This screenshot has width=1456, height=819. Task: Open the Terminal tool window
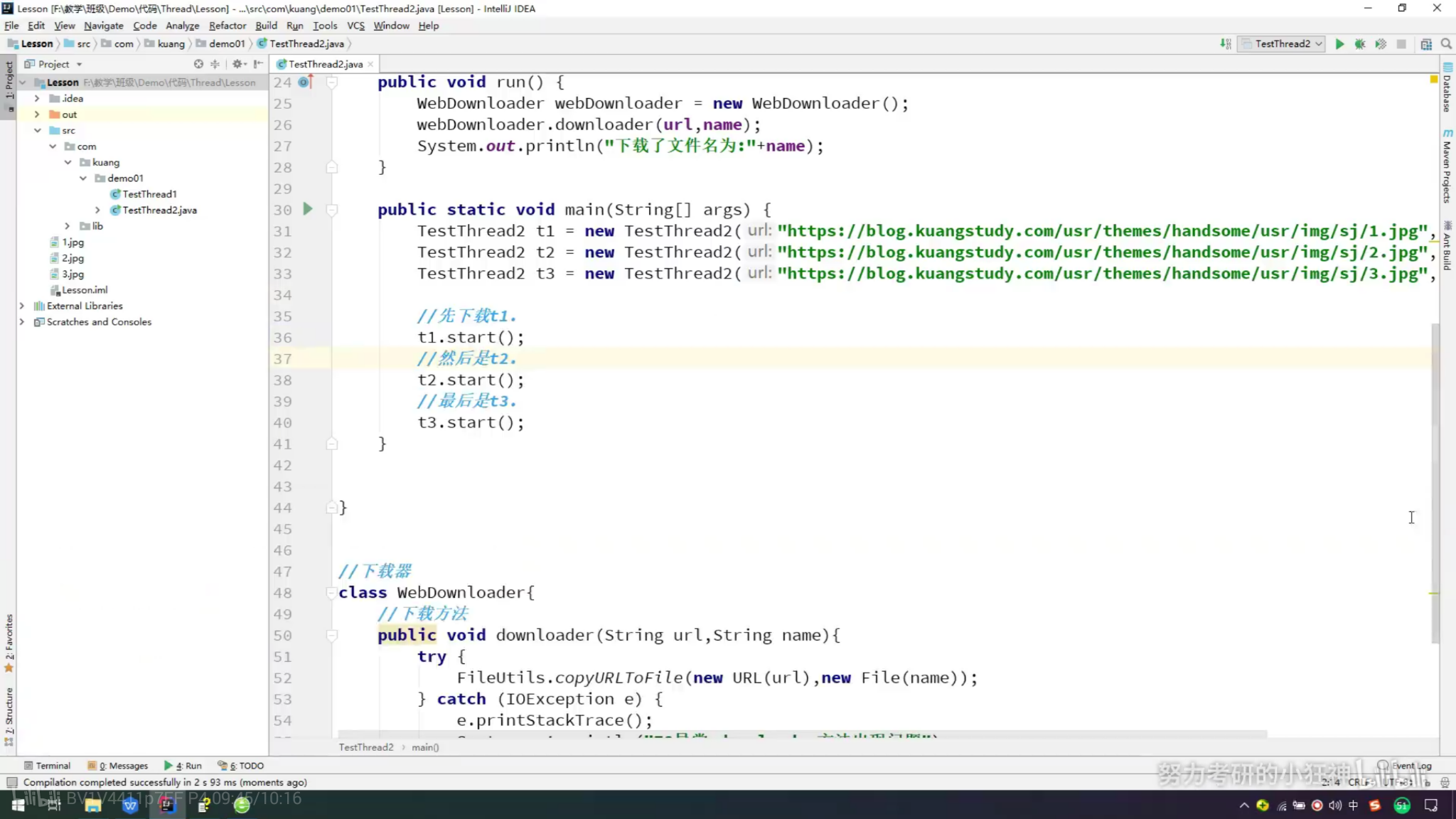pyautogui.click(x=47, y=766)
